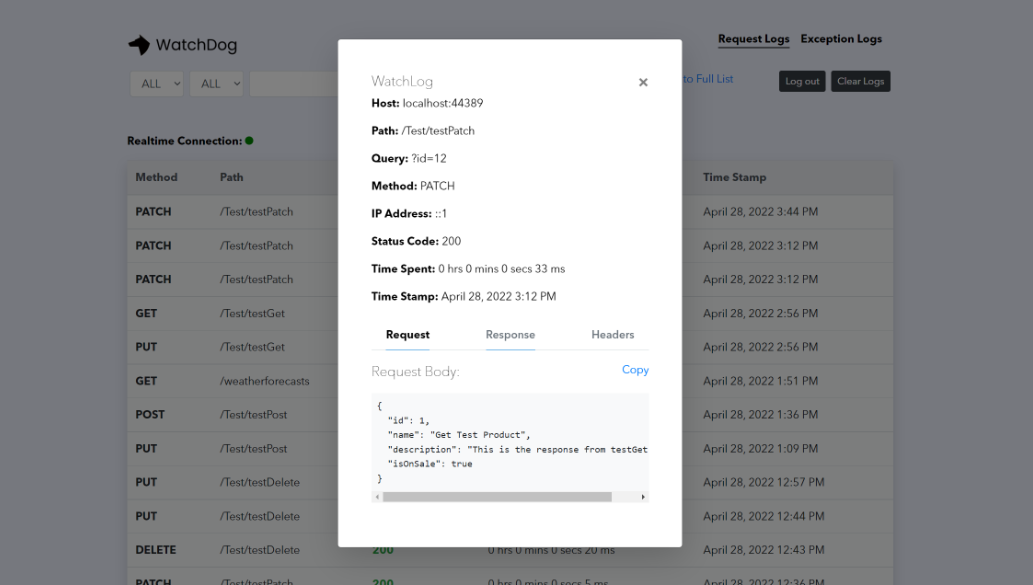Image resolution: width=1033 pixels, height=585 pixels.
Task: Click the scrollbar right arrow in request body
Action: 643,497
